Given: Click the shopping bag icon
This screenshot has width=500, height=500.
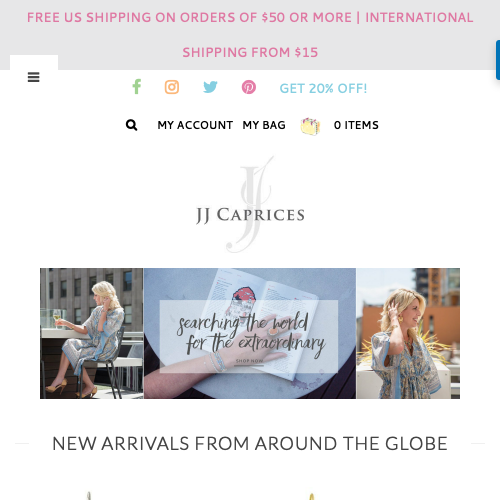Looking at the screenshot, I should pos(310,126).
